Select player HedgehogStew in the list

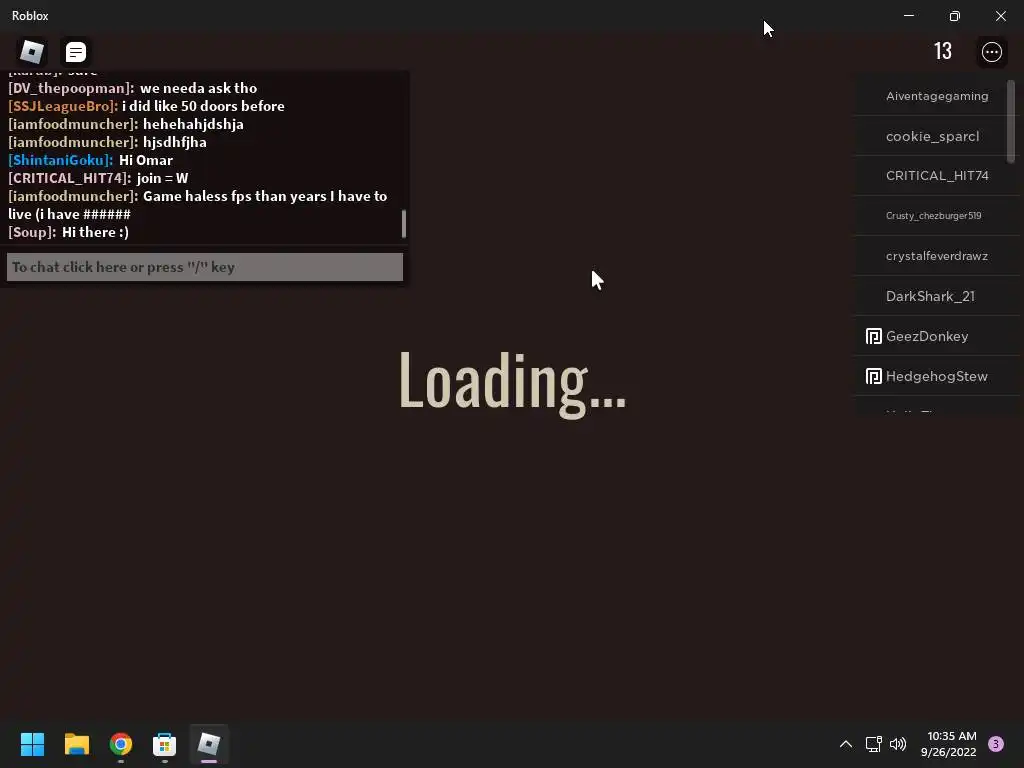(x=936, y=376)
